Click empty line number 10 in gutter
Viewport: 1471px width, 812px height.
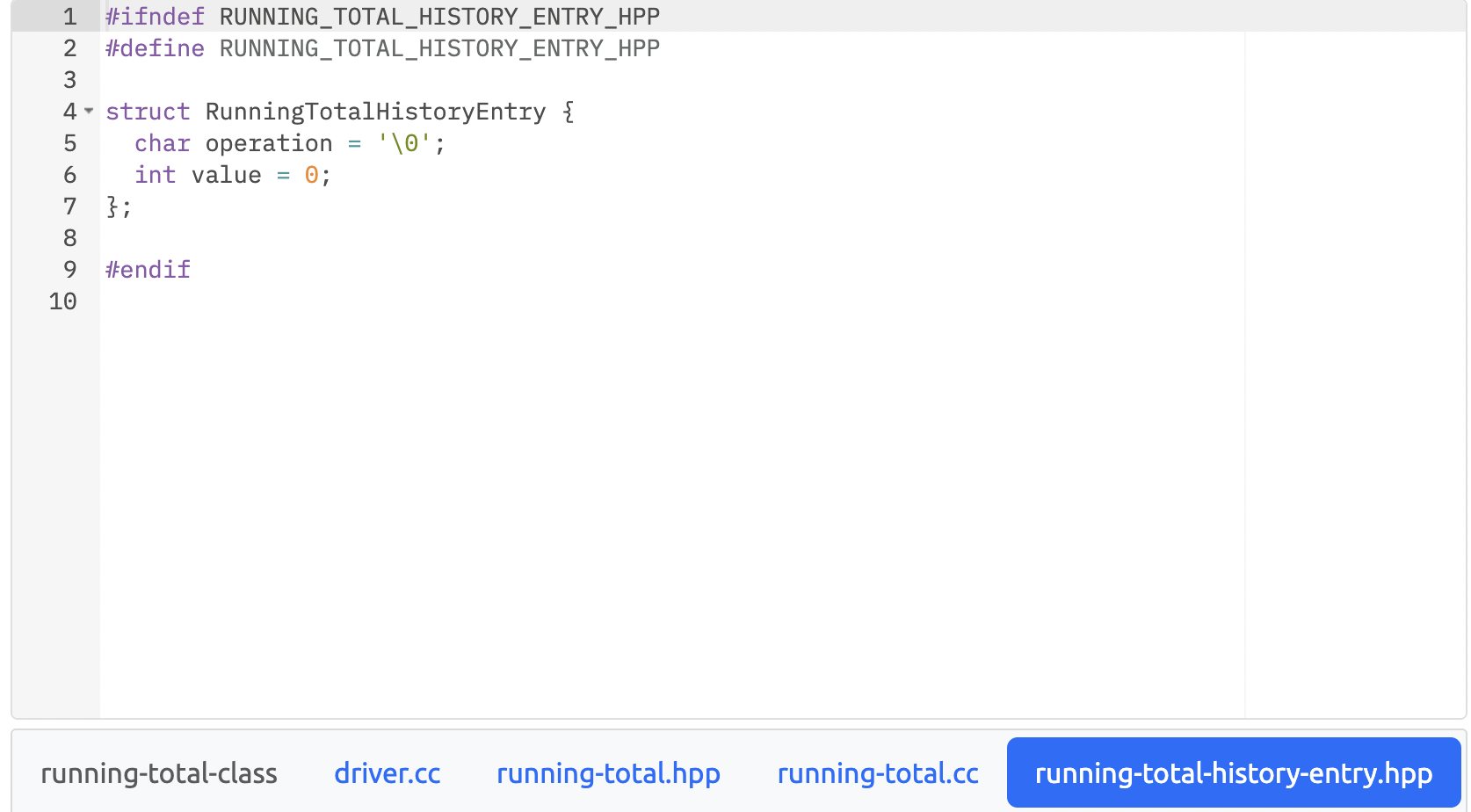62,301
